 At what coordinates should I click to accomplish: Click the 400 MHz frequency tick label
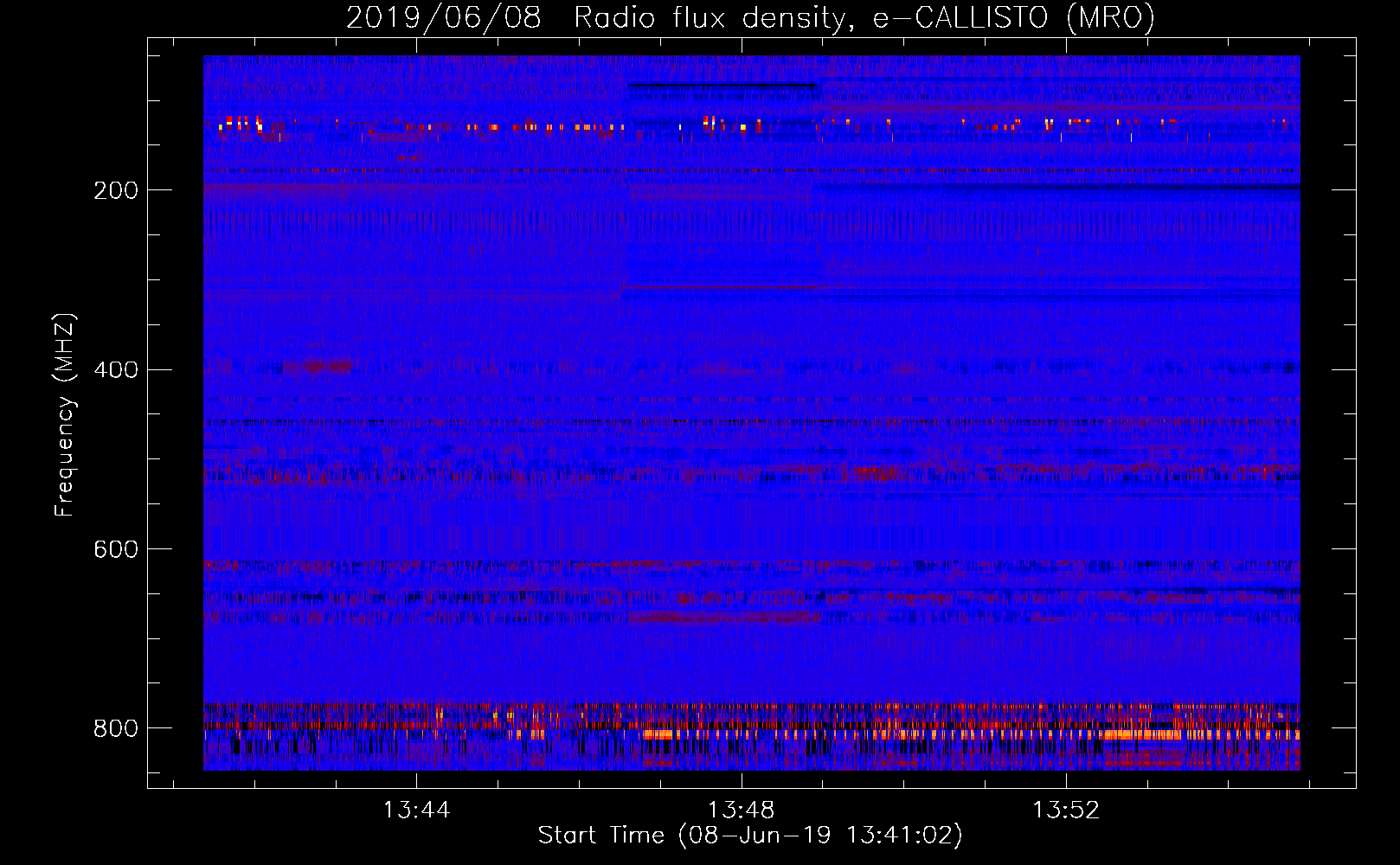tap(116, 370)
